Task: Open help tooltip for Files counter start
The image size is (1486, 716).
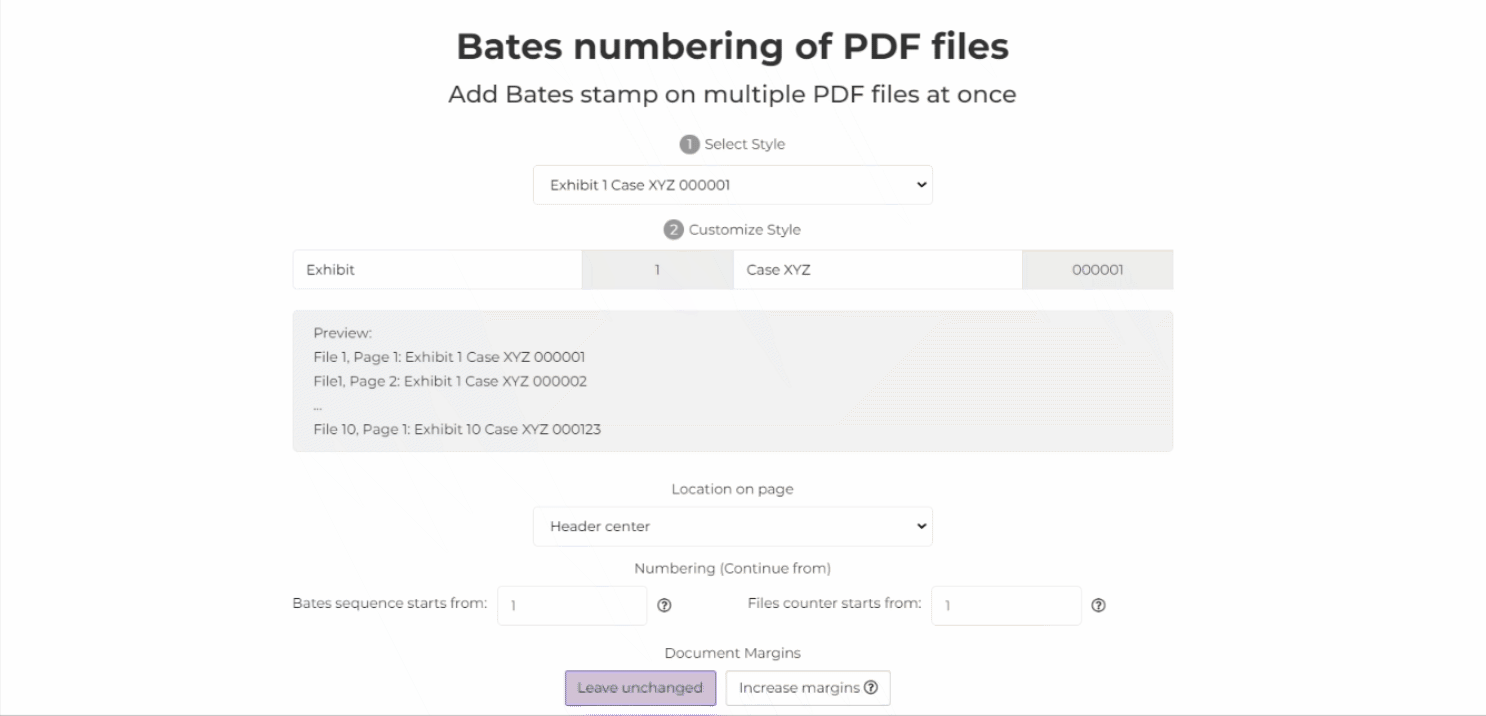Action: click(1099, 605)
